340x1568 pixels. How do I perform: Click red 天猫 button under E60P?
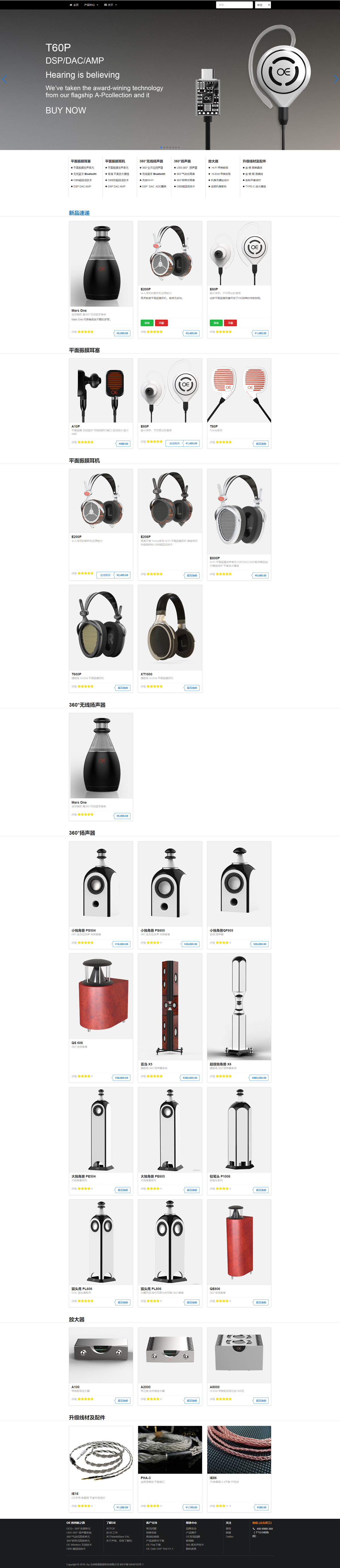pyautogui.click(x=230, y=323)
